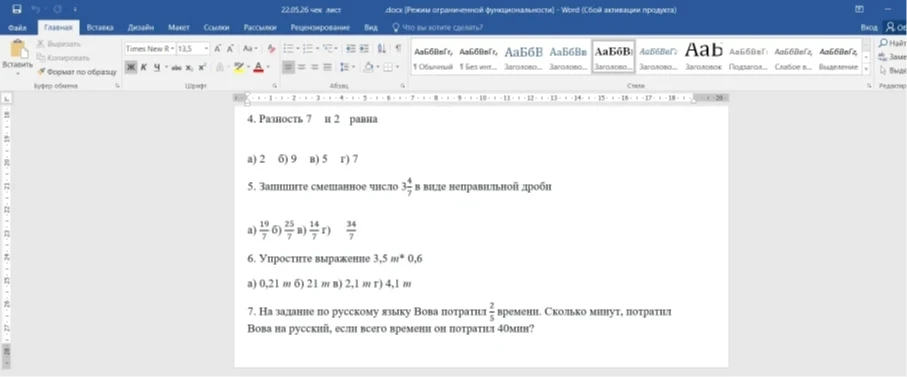The height and width of the screenshot is (377, 907).
Task: Click shading paint bucket icon
Action: point(368,68)
